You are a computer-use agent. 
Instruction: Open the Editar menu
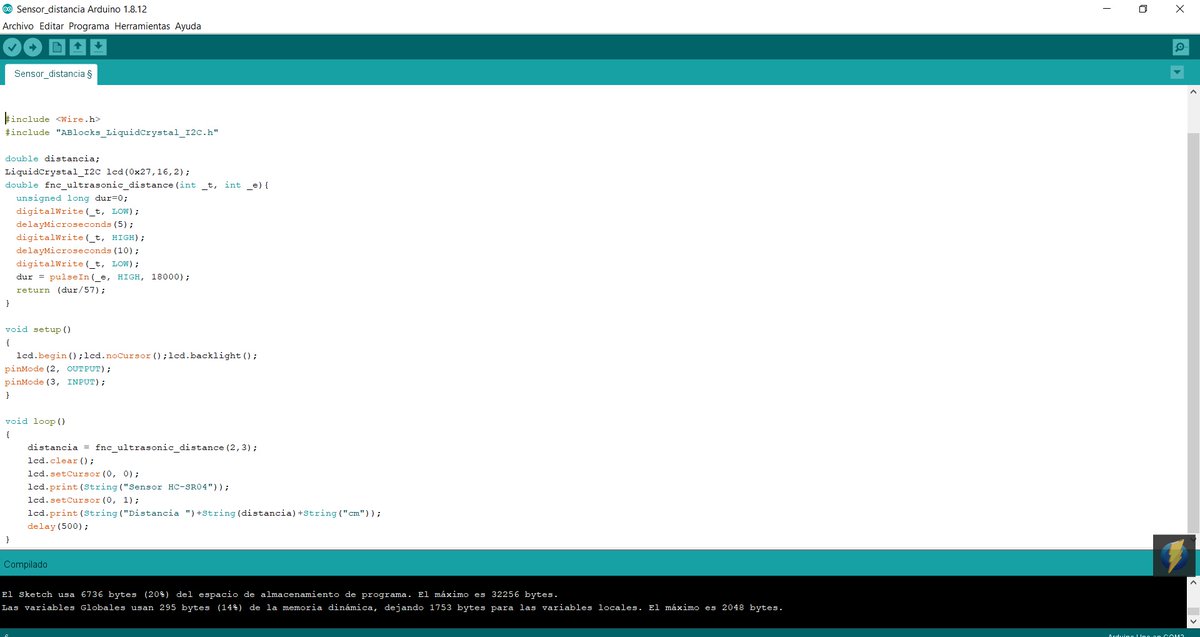52,26
